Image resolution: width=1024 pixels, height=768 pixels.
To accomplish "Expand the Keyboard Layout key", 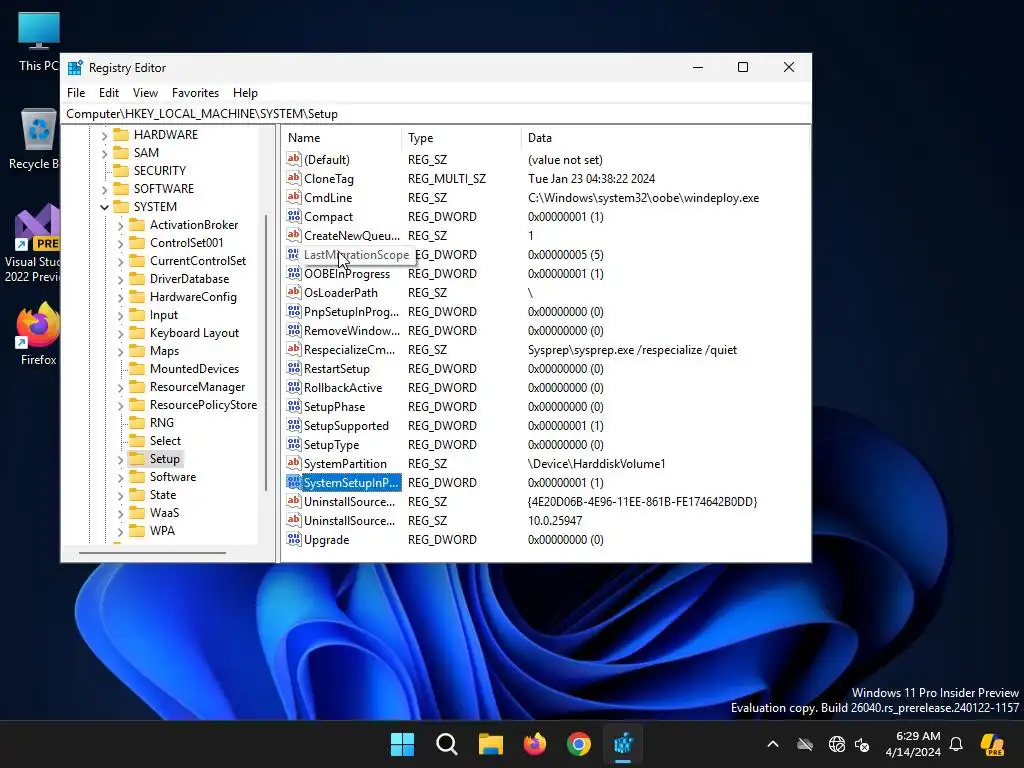I will tap(120, 333).
